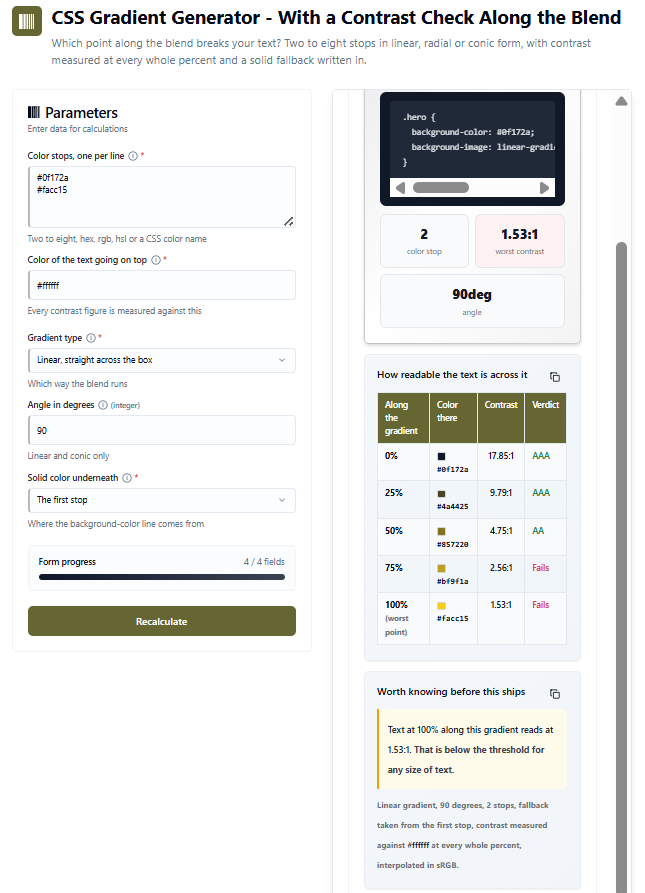The height and width of the screenshot is (893, 645).
Task: Click info icon next to Solid color underneath
Action: click(127, 478)
